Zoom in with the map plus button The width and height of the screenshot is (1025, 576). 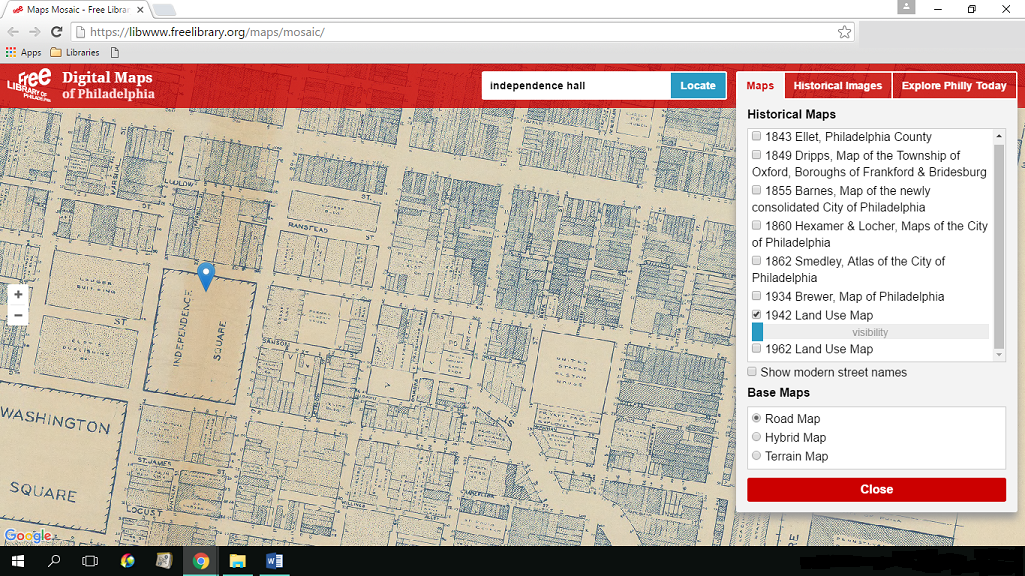click(18, 295)
